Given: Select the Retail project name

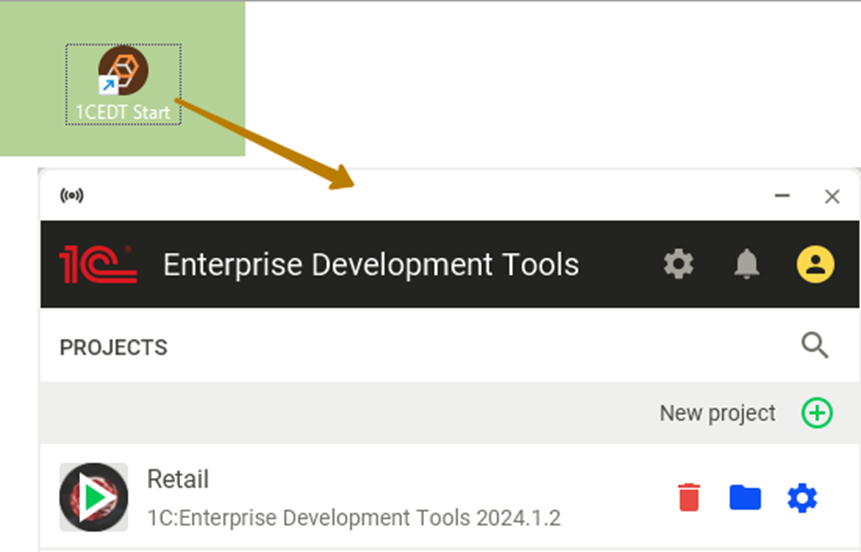Looking at the screenshot, I should click(x=178, y=480).
